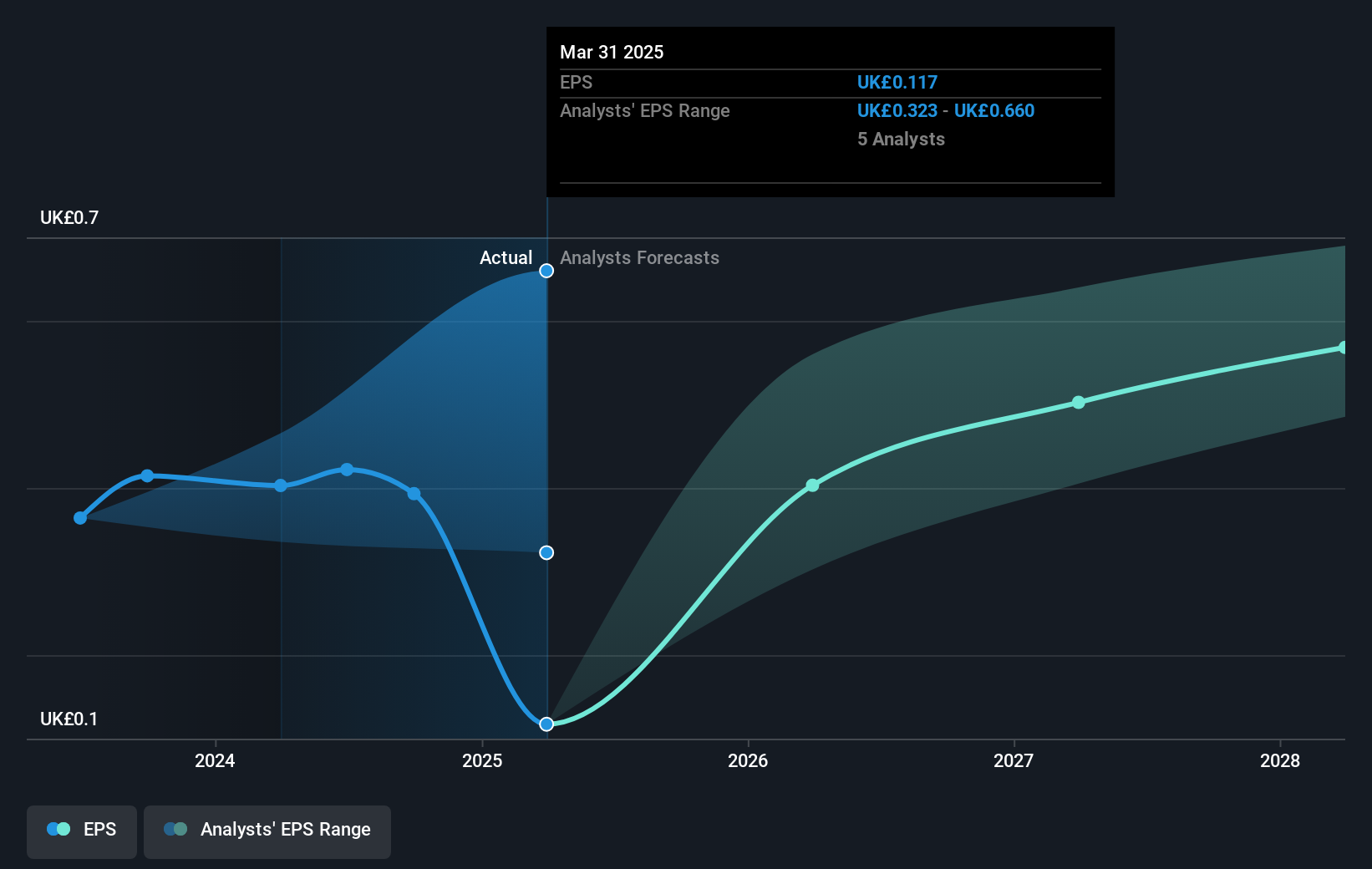This screenshot has width=1372, height=869.
Task: Click the lowest EPS data point on blue line
Action: click(x=546, y=724)
